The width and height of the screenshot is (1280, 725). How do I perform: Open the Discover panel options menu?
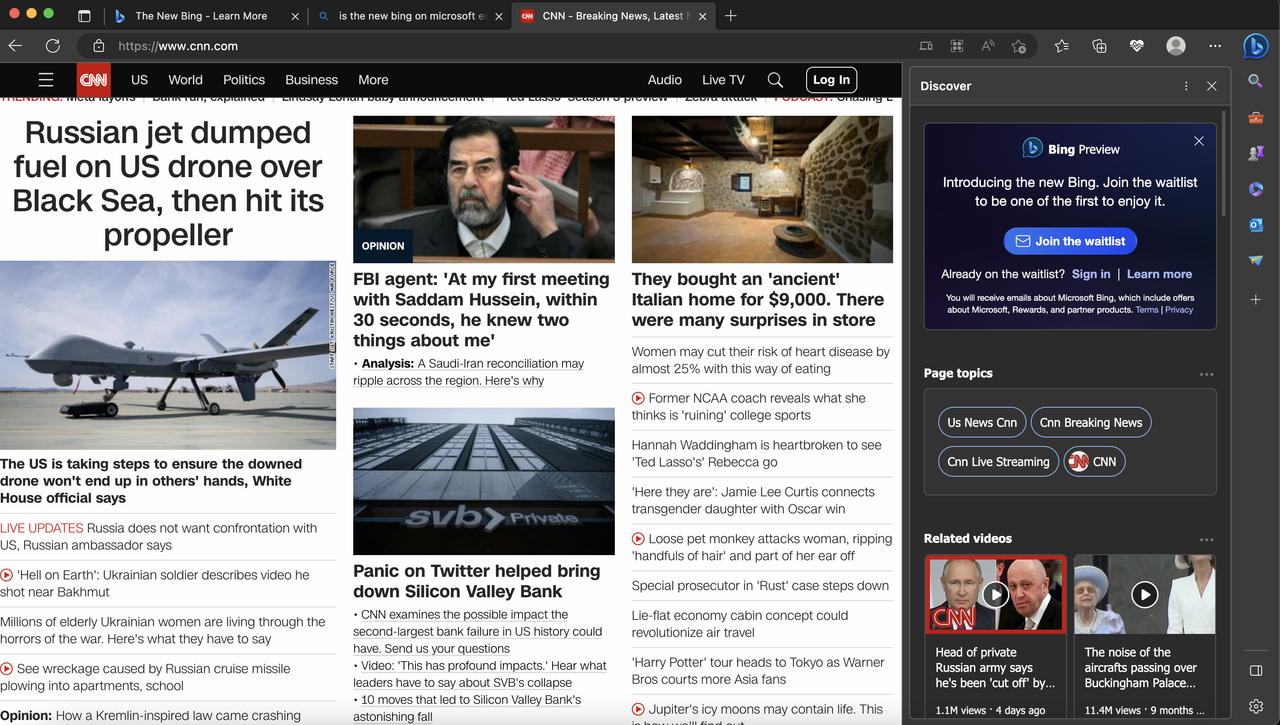click(1185, 86)
